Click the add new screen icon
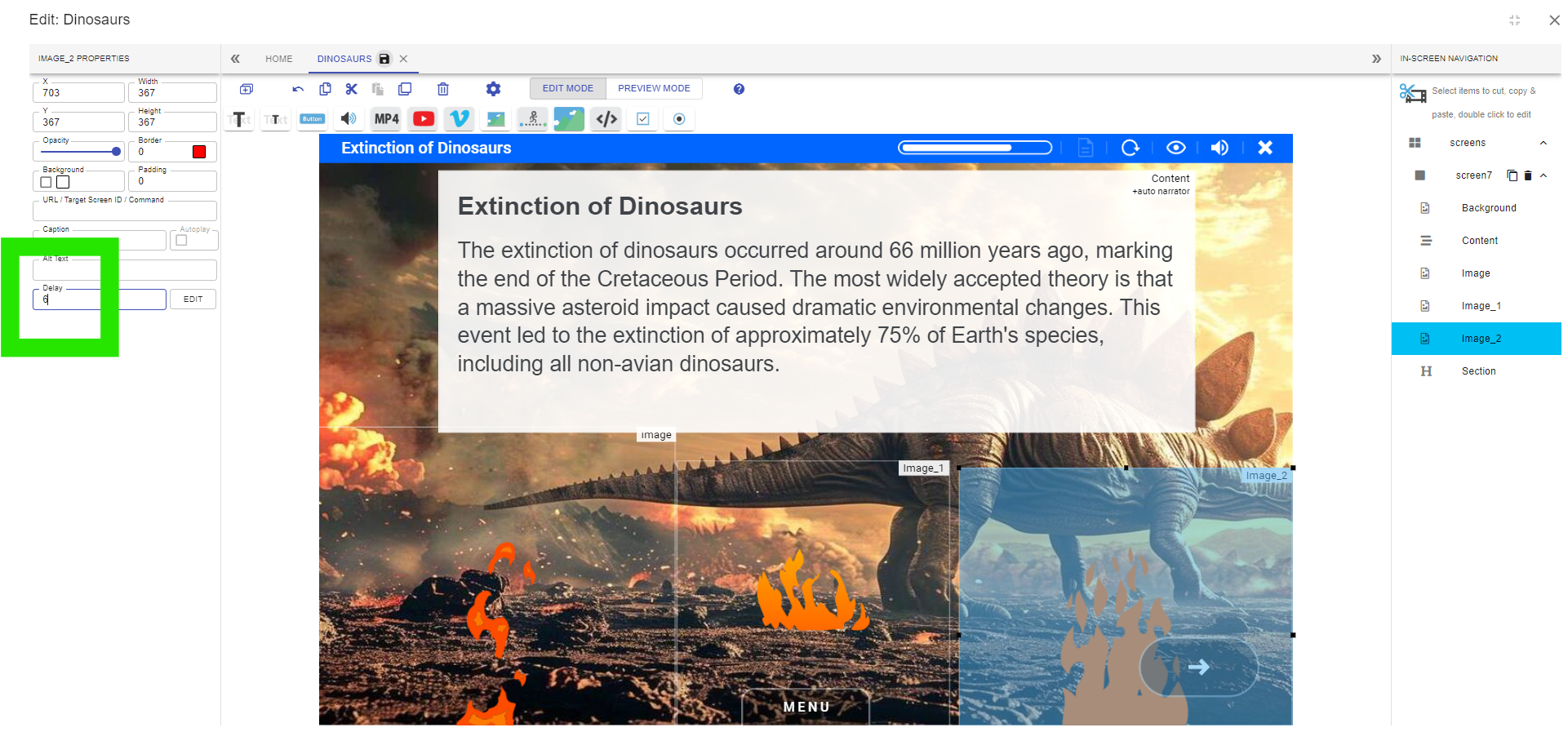The height and width of the screenshot is (732, 1568). 247,89
